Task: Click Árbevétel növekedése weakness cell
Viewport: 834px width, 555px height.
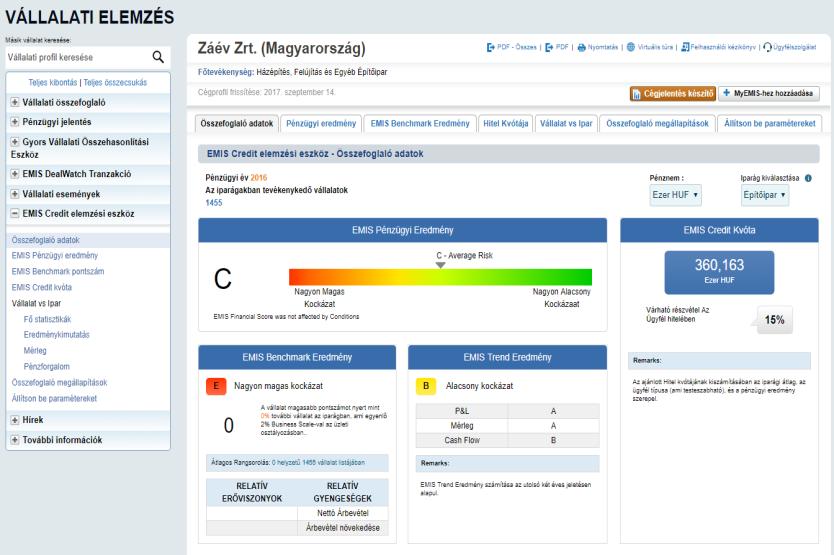Action: pyautogui.click(x=343, y=528)
